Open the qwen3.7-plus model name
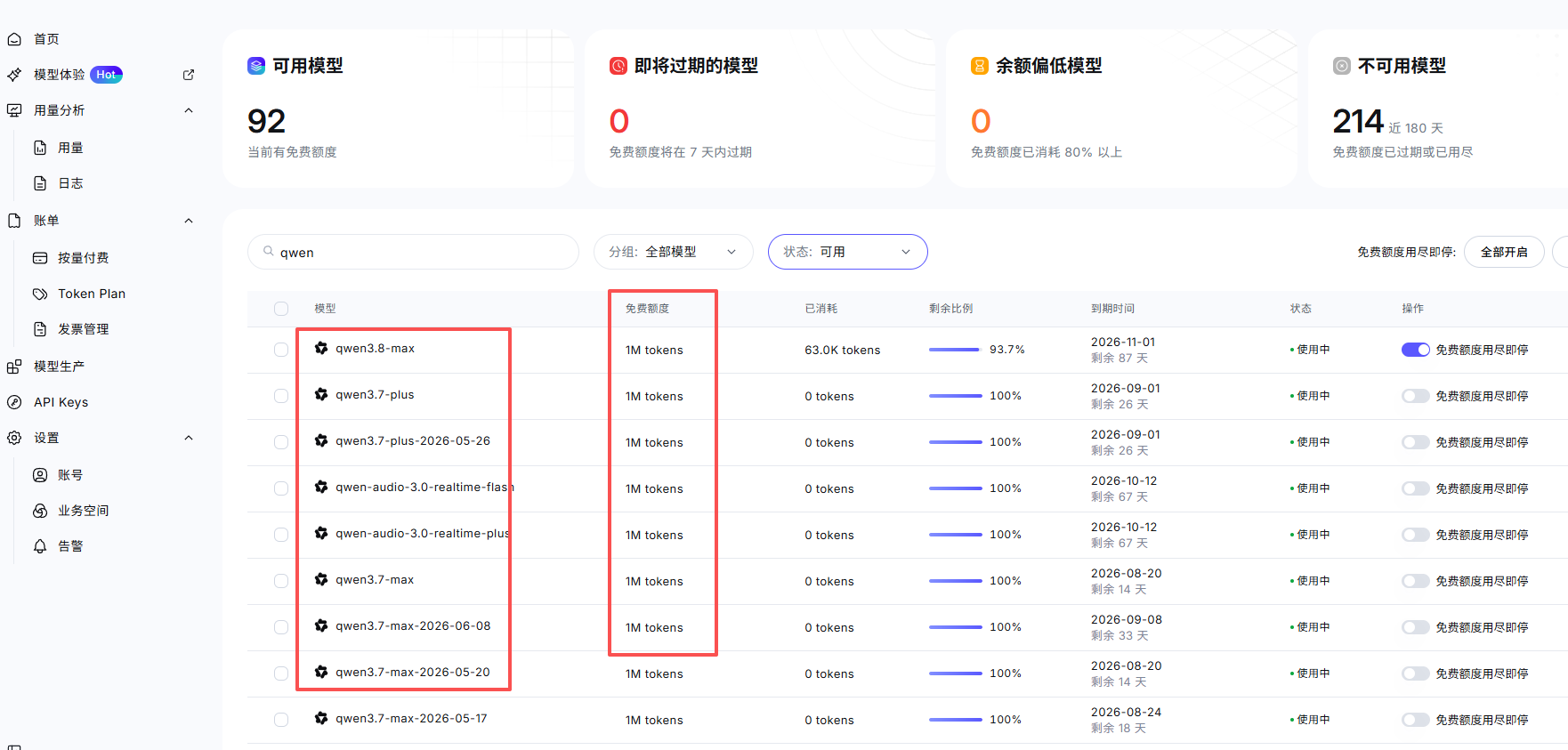1568x750 pixels. [375, 395]
